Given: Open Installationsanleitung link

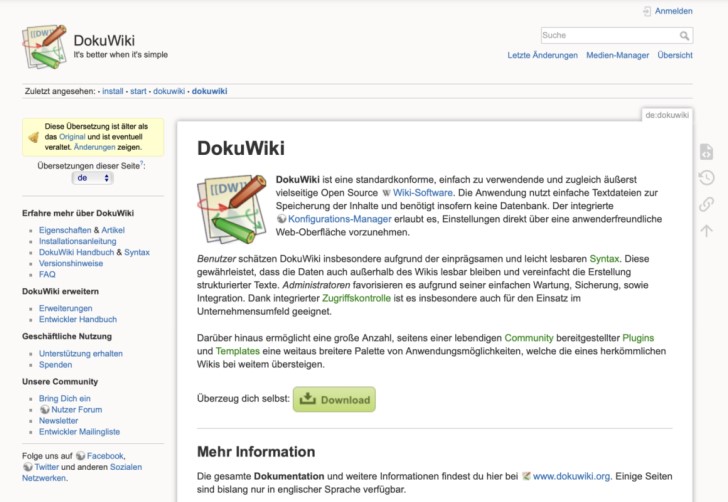Looking at the screenshot, I should coord(78,241).
